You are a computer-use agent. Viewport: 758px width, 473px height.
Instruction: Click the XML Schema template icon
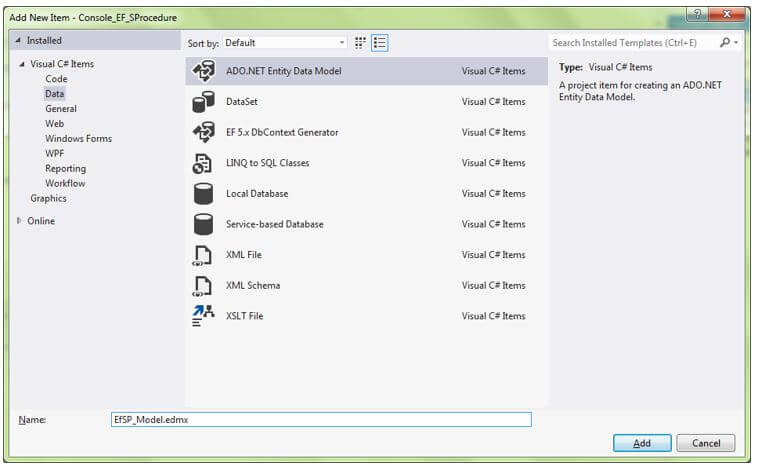pyautogui.click(x=202, y=285)
